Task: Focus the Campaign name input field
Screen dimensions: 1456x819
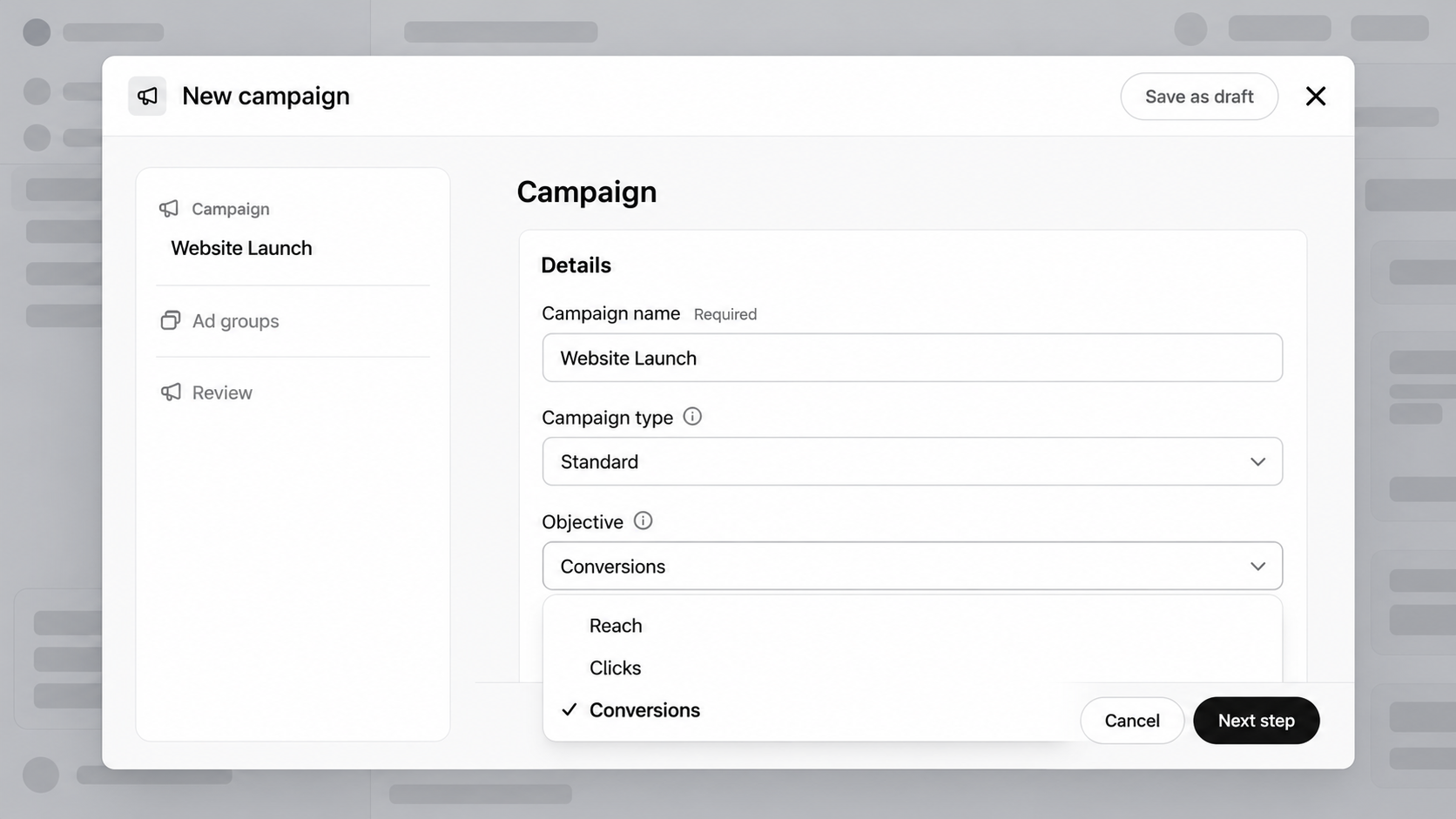Action: tap(912, 358)
